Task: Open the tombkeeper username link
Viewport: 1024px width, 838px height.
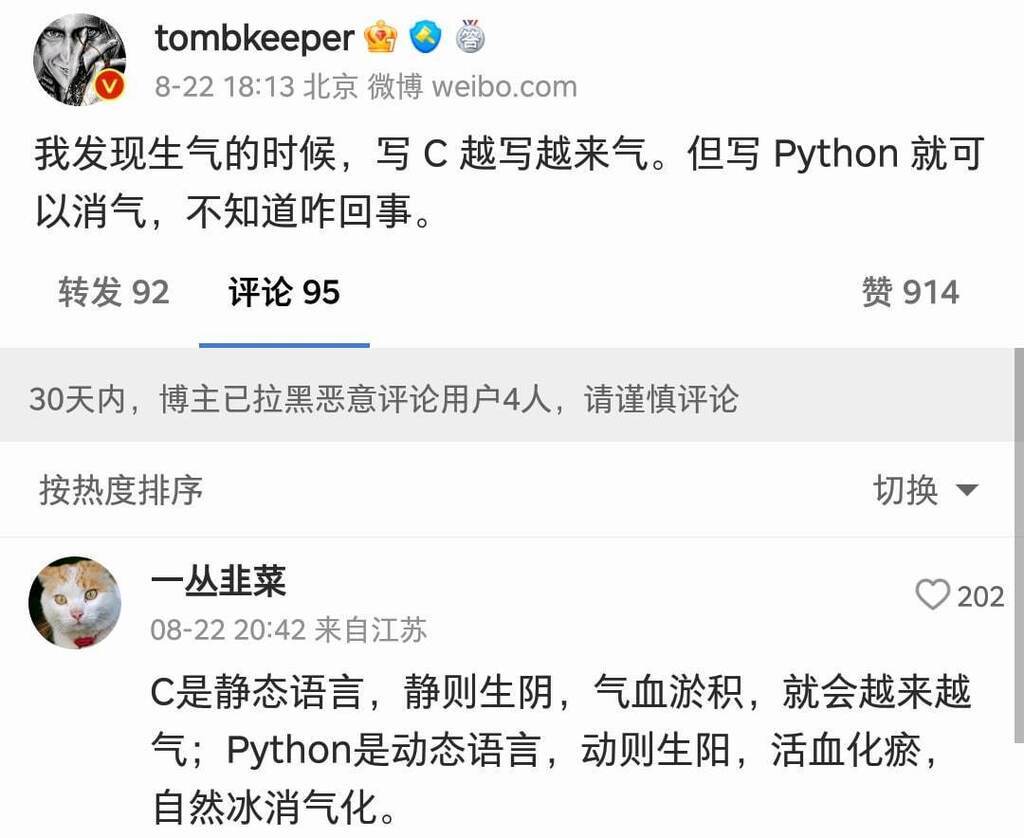Action: 254,38
